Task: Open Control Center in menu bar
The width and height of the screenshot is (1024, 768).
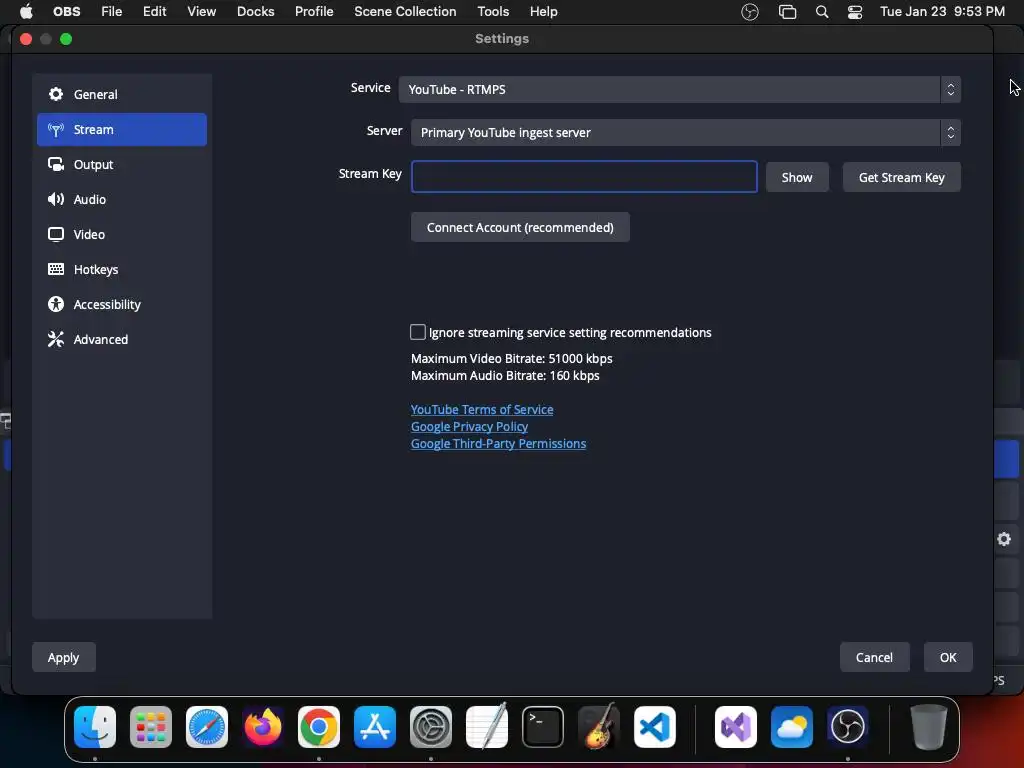Action: (855, 12)
